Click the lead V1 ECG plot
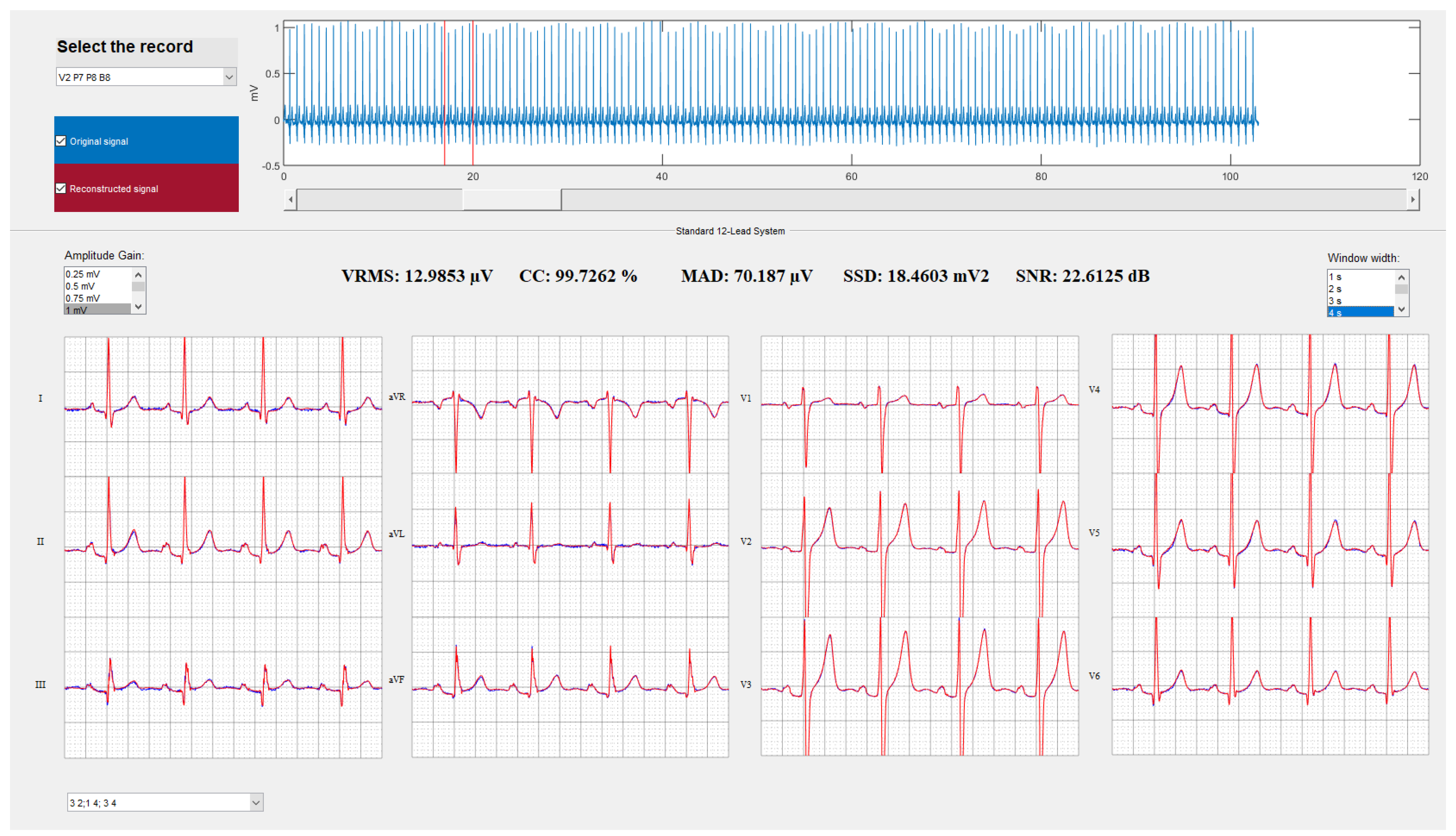 tap(919, 405)
